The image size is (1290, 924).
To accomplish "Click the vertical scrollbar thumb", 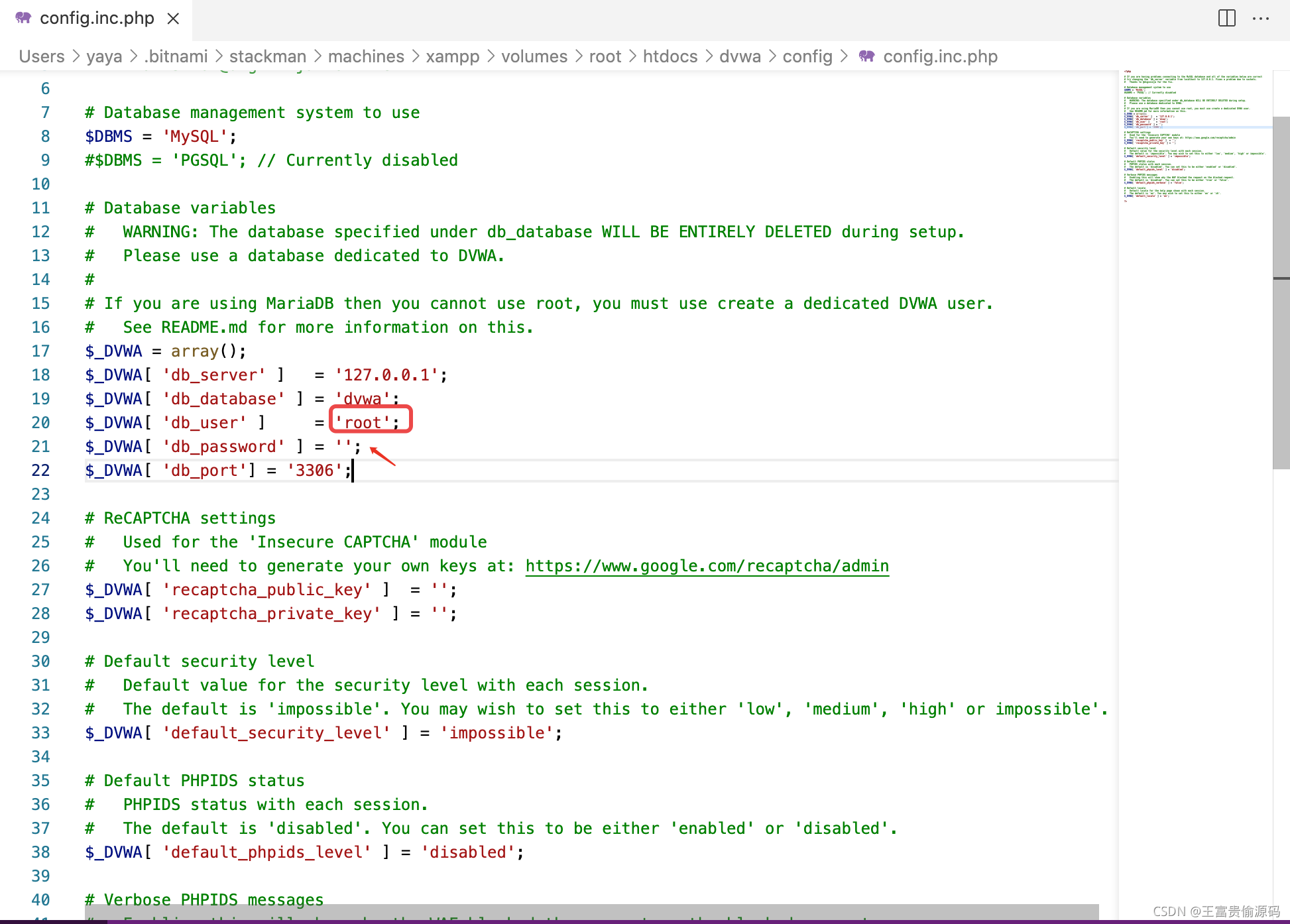I will point(1281,292).
